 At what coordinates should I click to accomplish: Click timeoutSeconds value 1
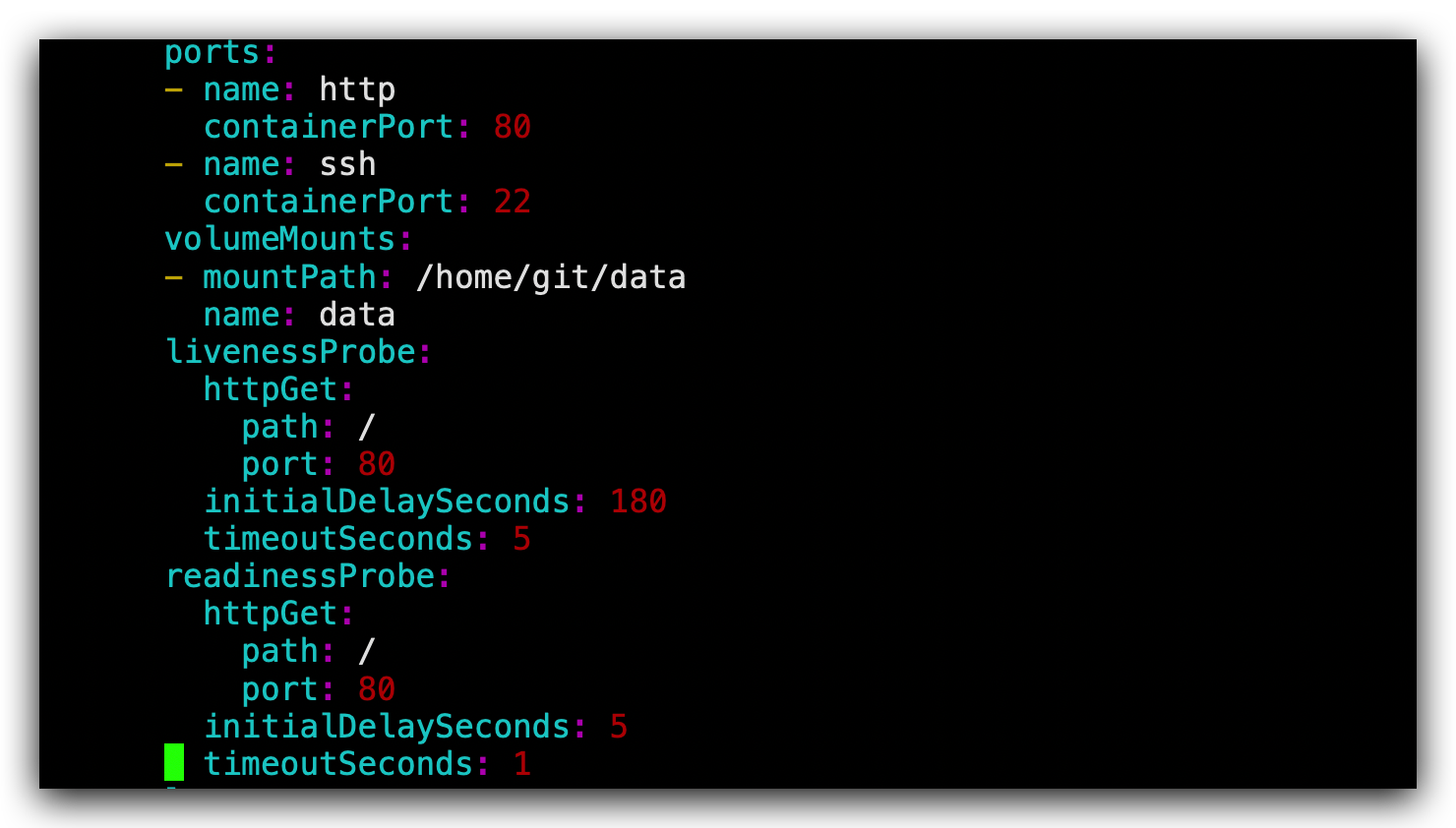[x=521, y=764]
